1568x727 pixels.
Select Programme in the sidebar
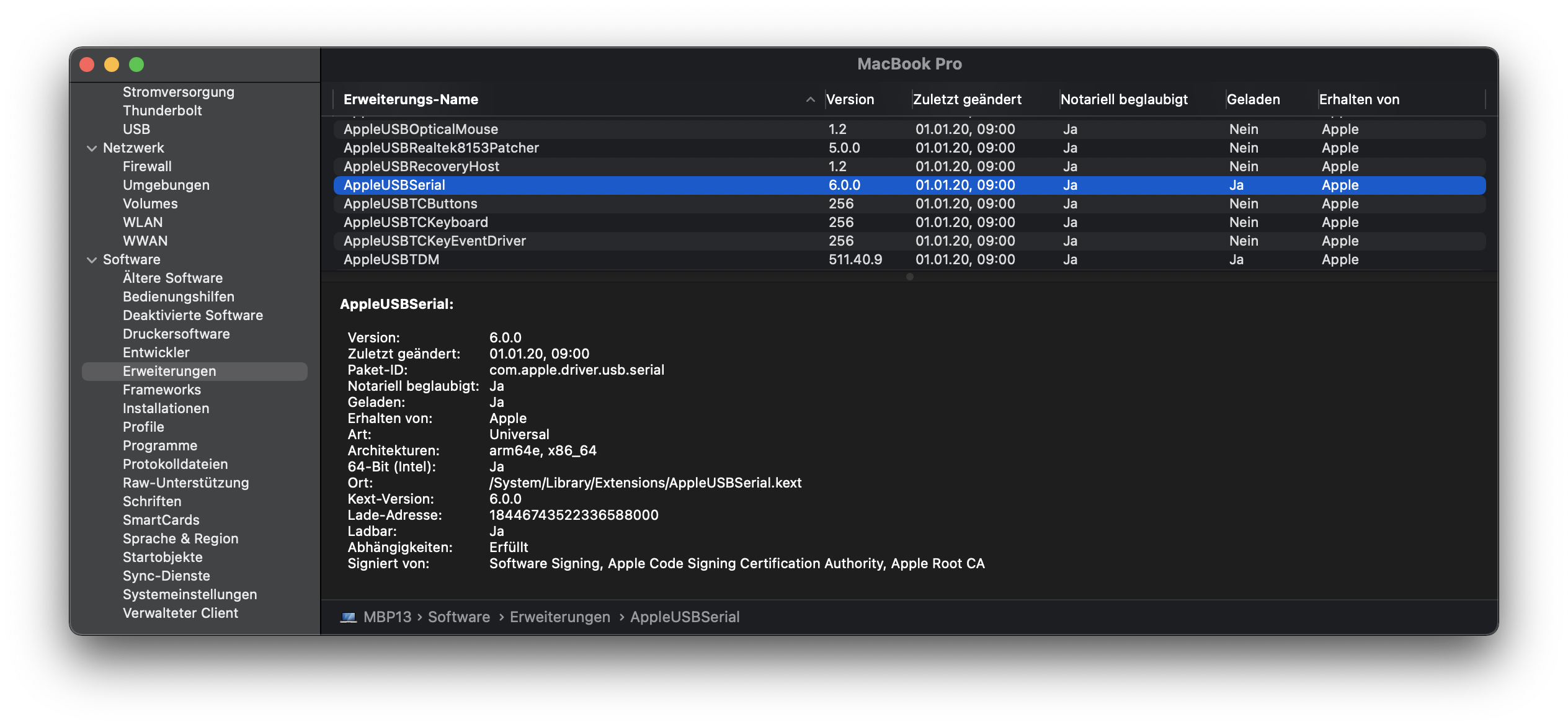(x=160, y=445)
